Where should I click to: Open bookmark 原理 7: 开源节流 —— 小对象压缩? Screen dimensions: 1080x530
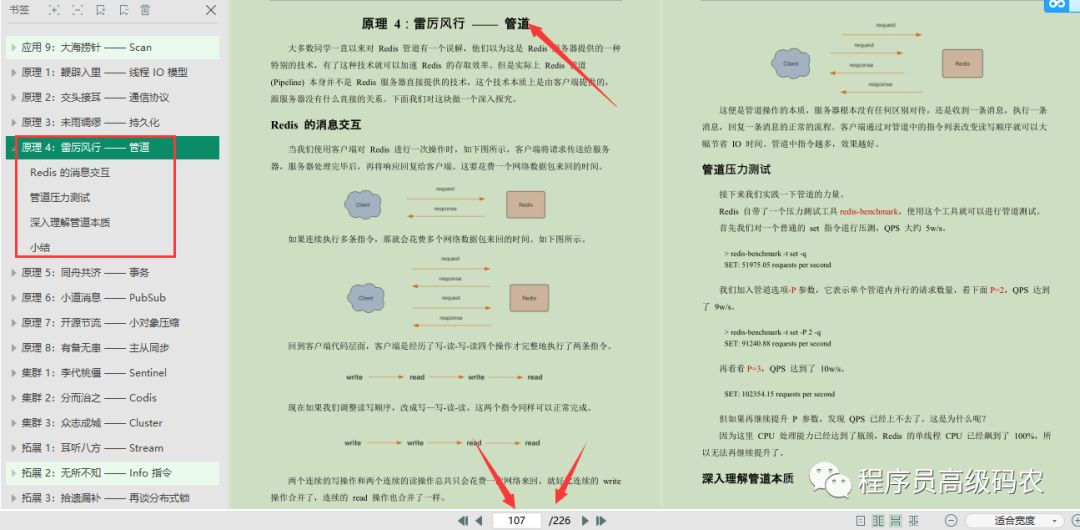click(x=101, y=323)
